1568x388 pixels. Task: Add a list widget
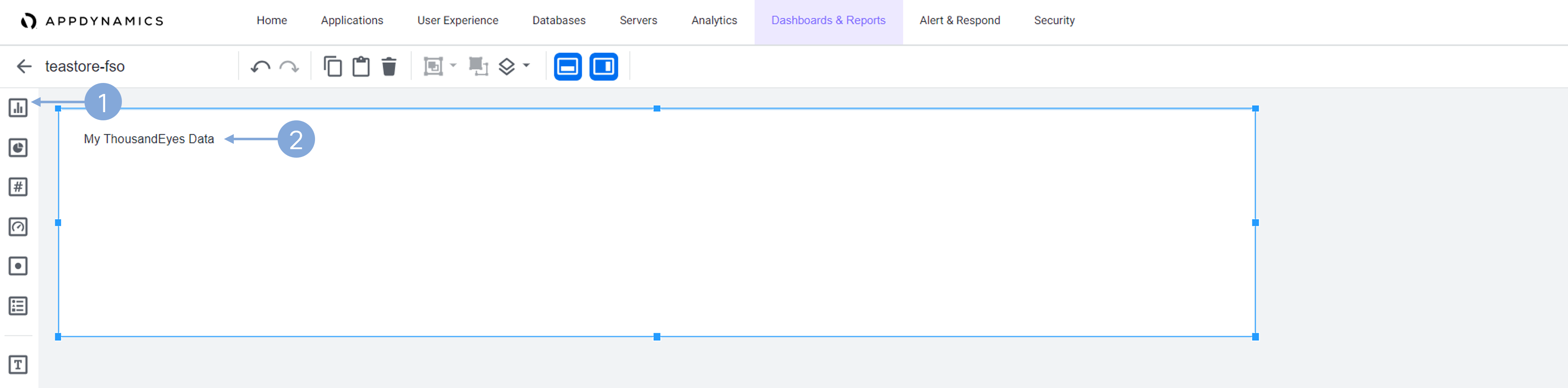tap(18, 306)
